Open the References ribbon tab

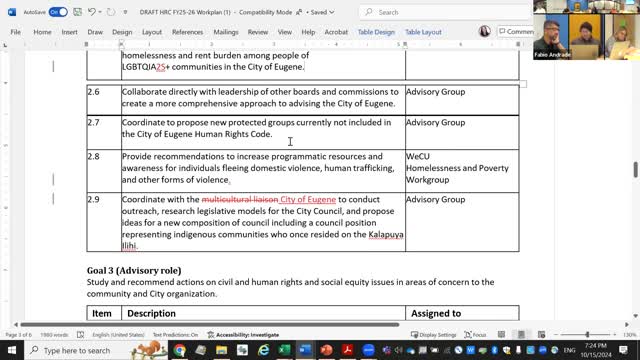187,32
